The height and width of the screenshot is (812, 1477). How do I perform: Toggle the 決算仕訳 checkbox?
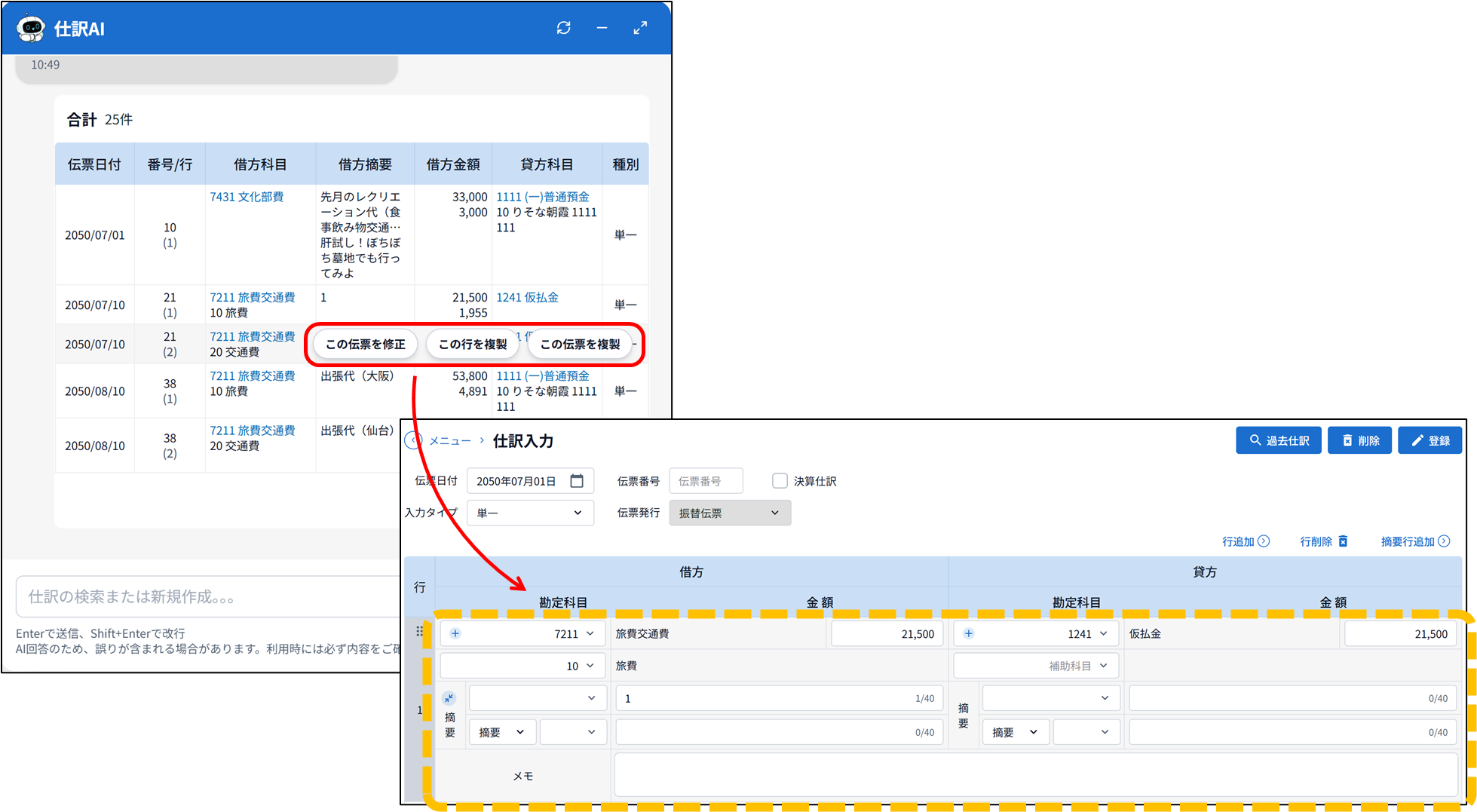[x=780, y=481]
